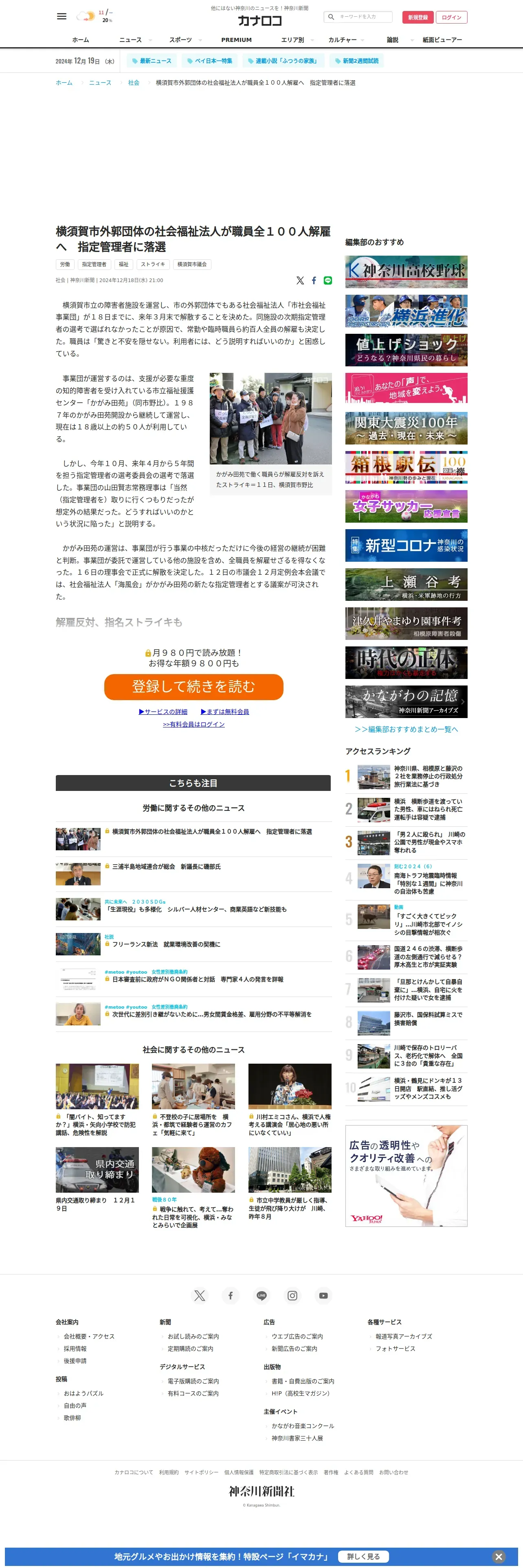Share article on Facebook icon

coord(314,280)
